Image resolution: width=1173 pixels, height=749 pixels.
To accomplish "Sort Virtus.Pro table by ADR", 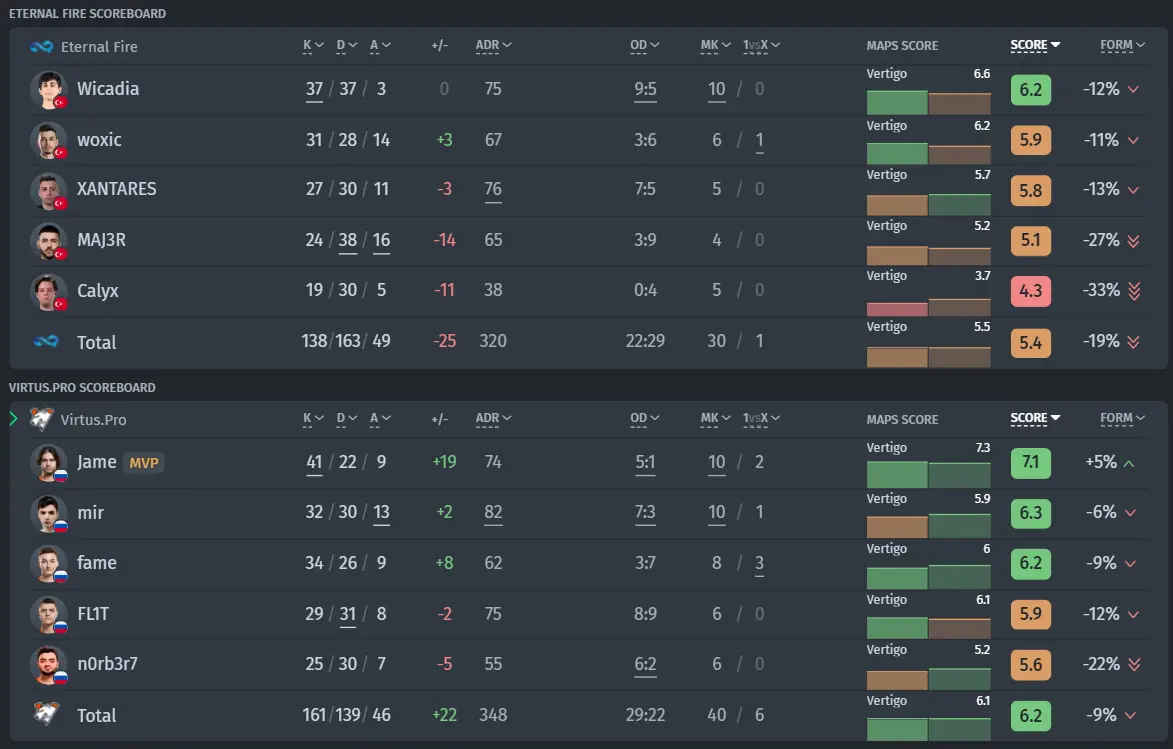I will [x=494, y=419].
